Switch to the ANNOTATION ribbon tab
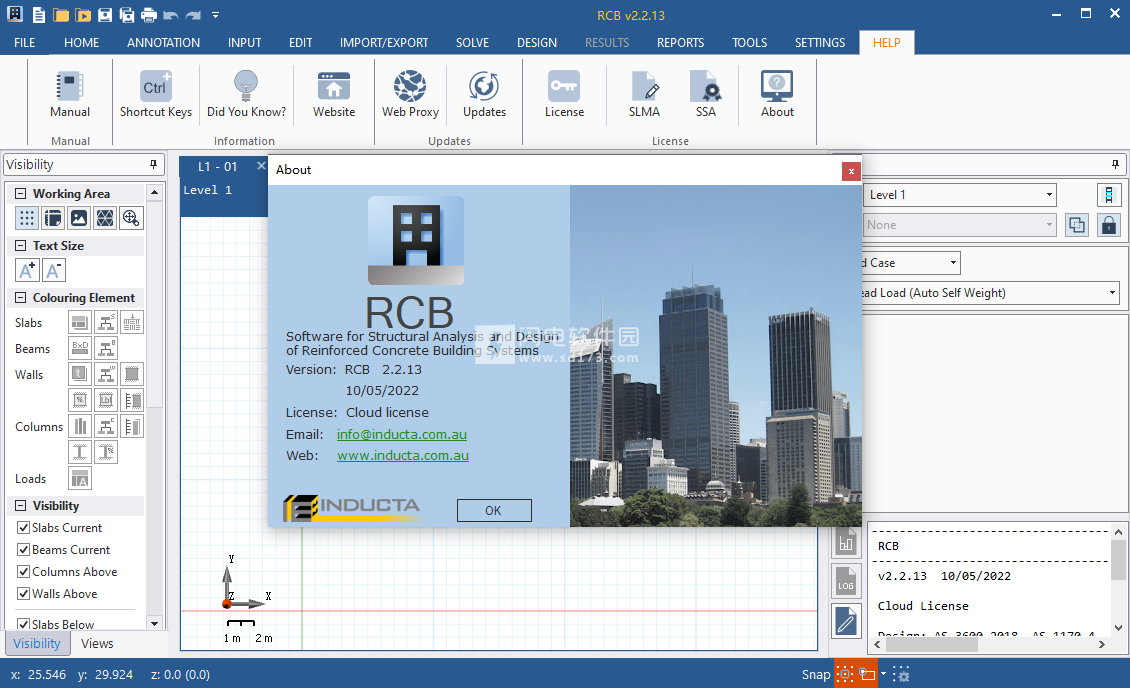Viewport: 1130px width, 688px height. 164,43
